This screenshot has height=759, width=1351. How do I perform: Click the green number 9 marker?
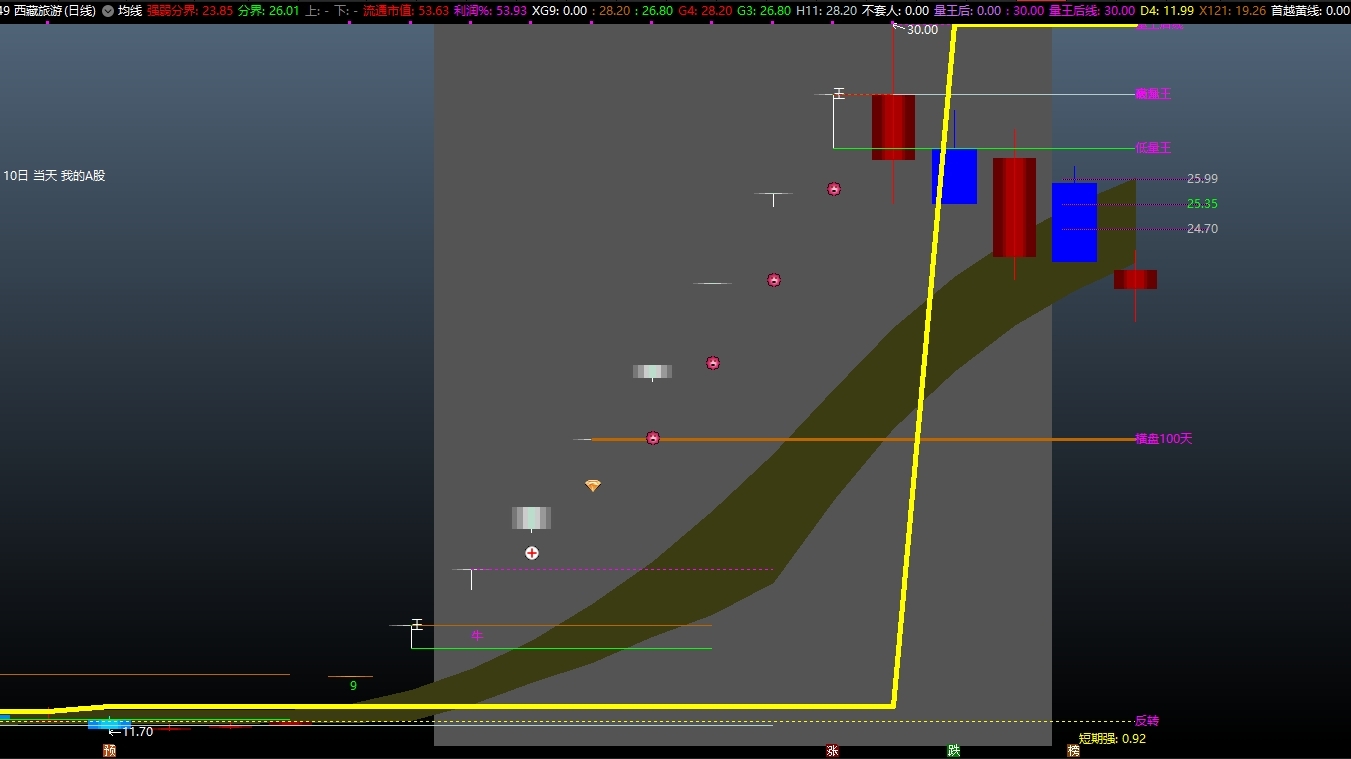coord(353,686)
